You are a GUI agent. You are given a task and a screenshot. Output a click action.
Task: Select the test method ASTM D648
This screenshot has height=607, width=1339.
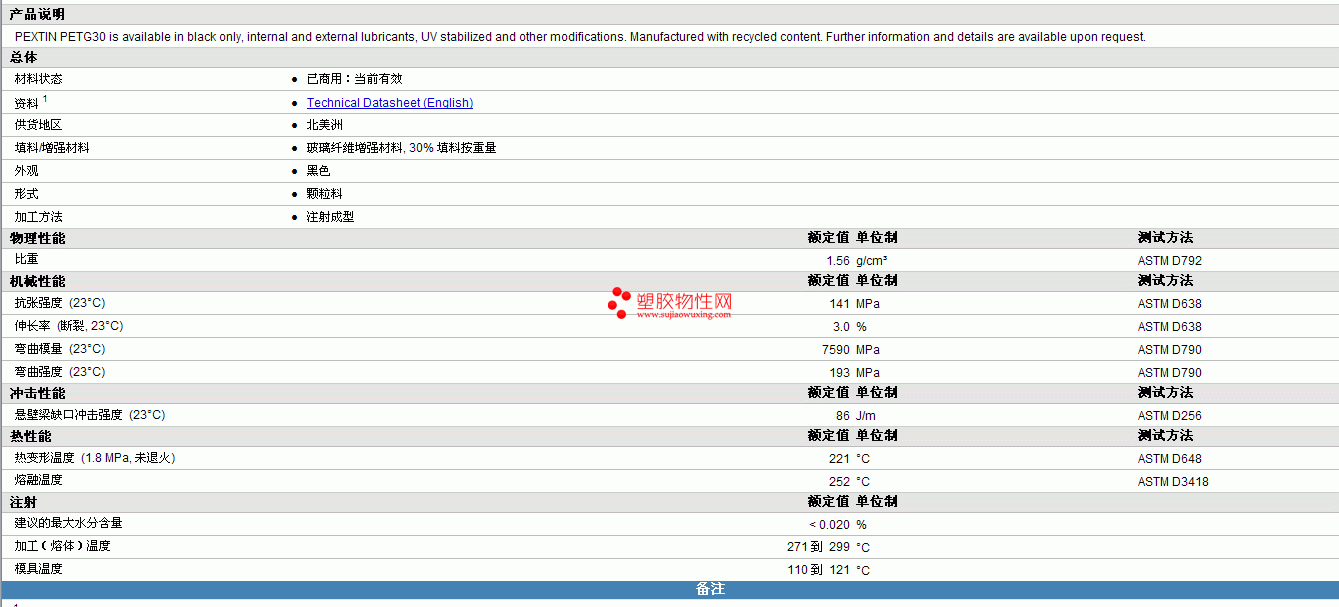coord(1170,459)
